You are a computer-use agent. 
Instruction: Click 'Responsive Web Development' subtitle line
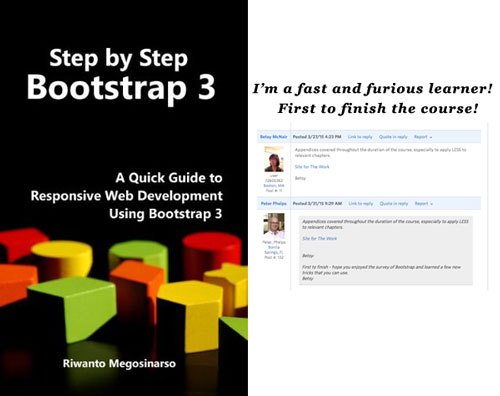point(127,196)
